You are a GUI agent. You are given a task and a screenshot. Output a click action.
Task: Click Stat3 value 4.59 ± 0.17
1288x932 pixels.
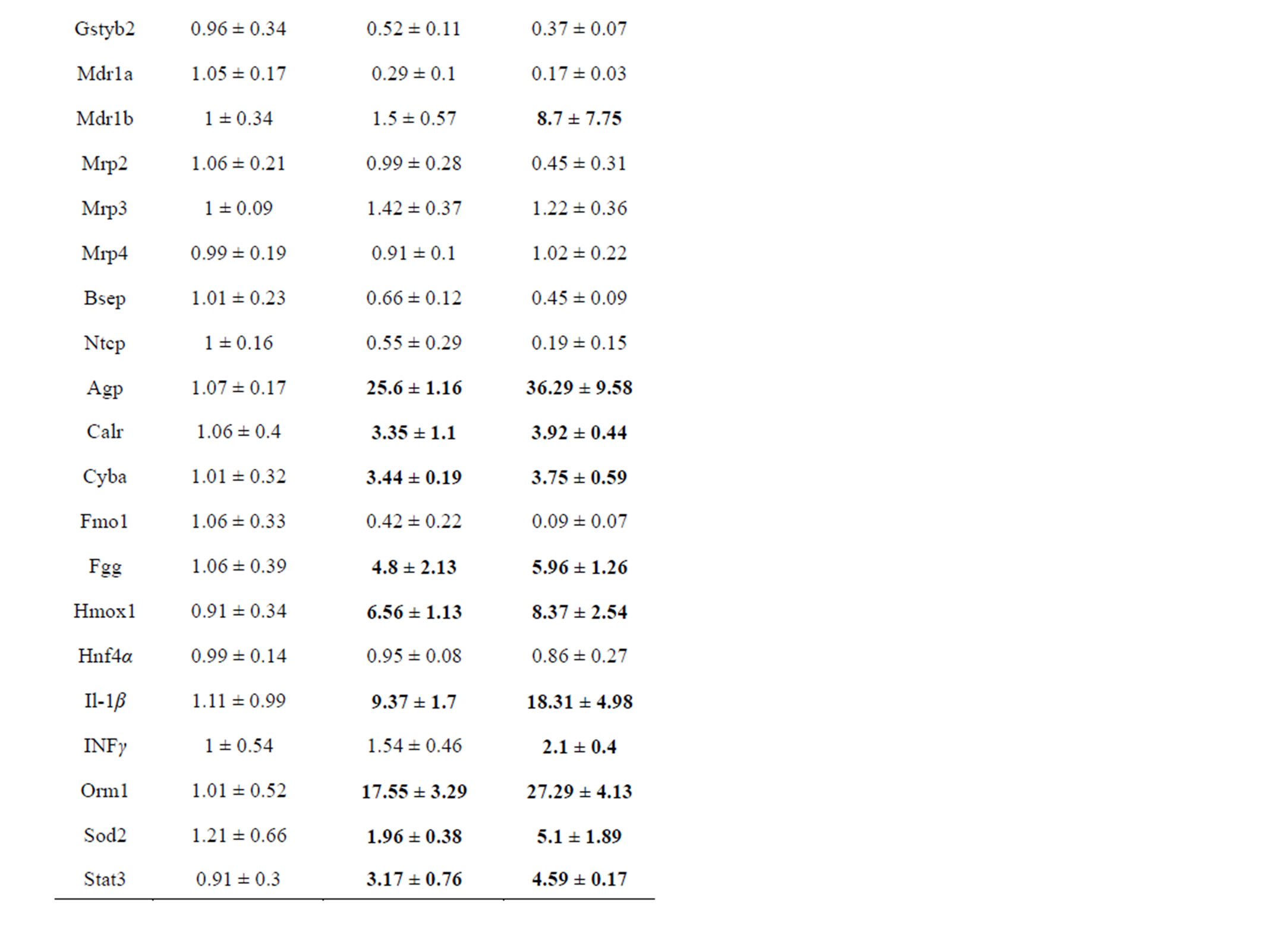(579, 879)
